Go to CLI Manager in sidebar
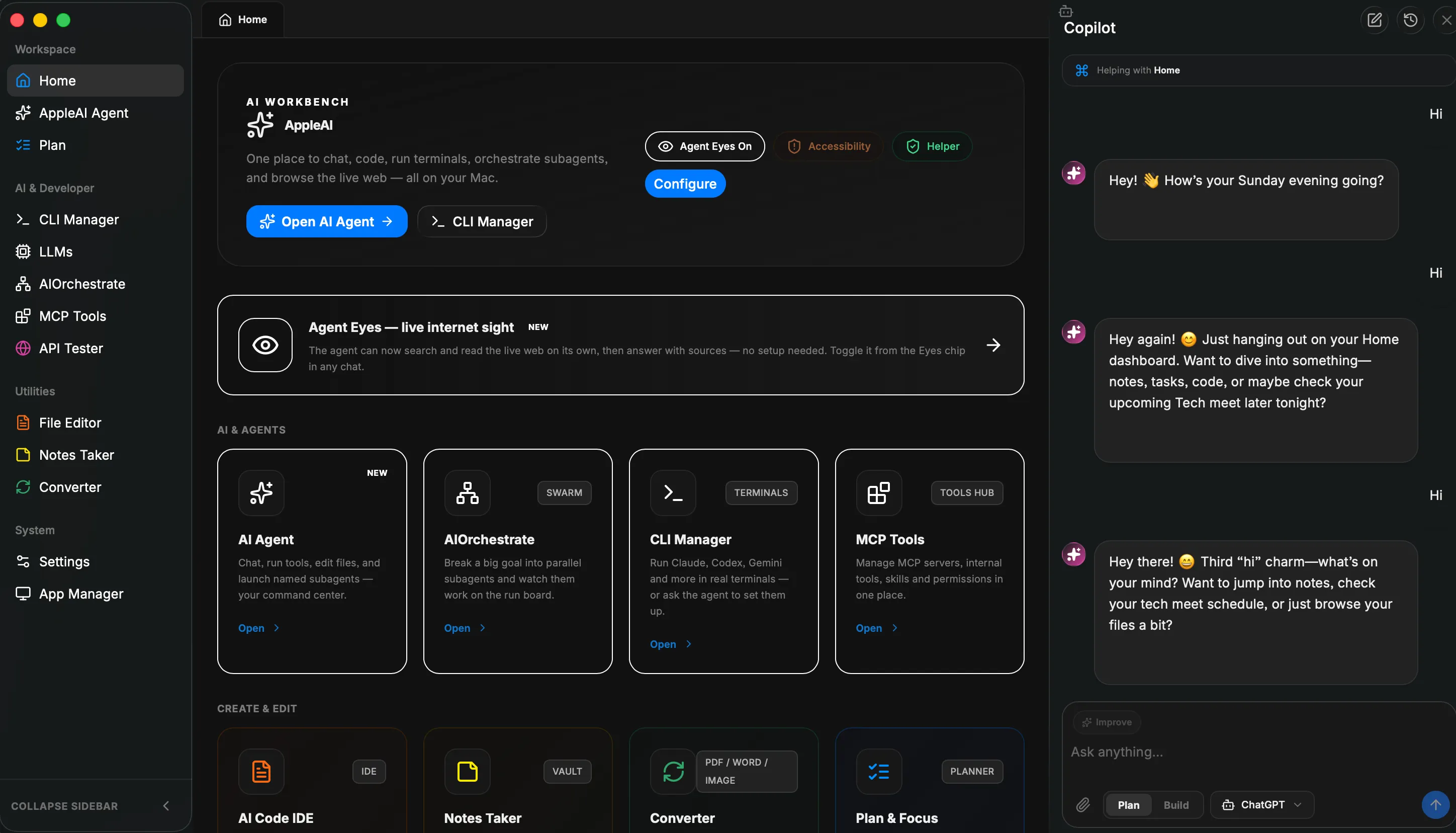This screenshot has height=833, width=1456. tap(96, 220)
